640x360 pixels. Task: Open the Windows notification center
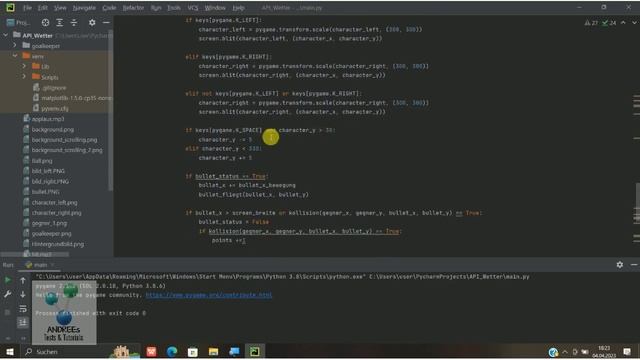tap(627, 351)
